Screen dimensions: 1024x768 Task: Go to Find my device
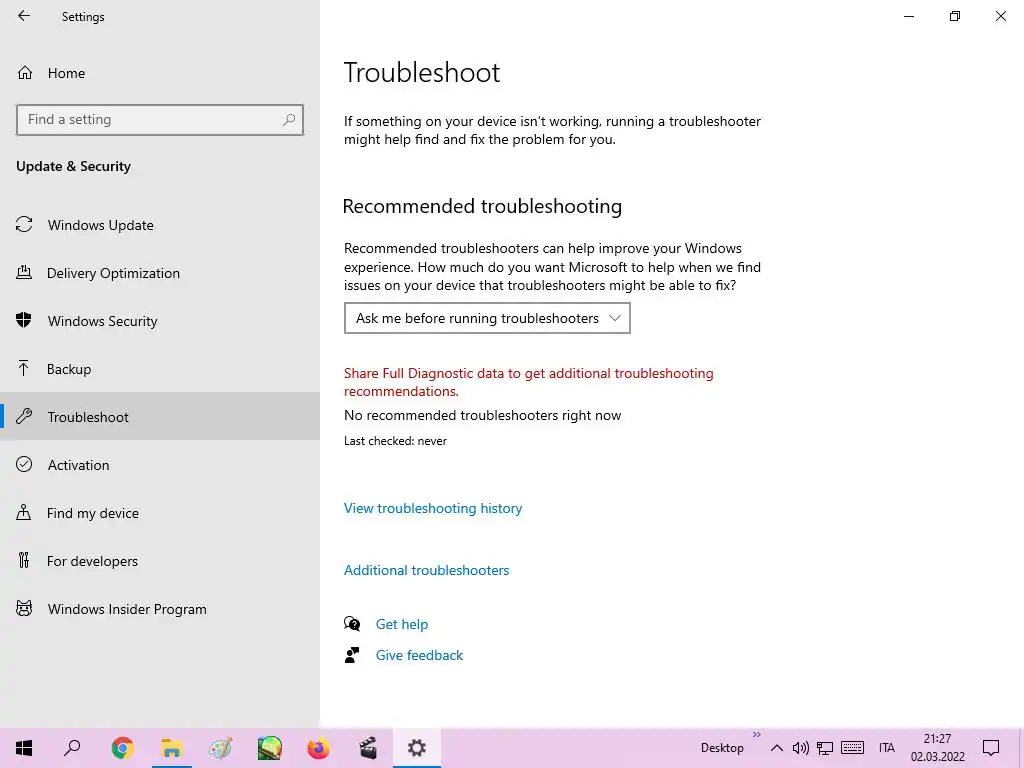[x=160, y=513]
